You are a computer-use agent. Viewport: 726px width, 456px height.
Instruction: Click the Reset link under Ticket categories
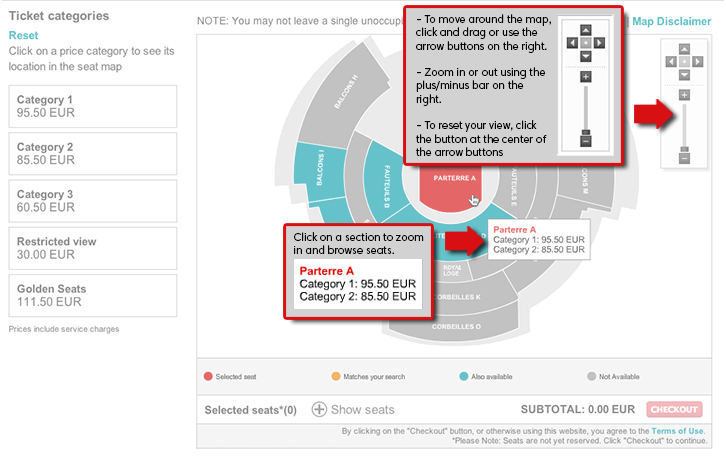[23, 35]
